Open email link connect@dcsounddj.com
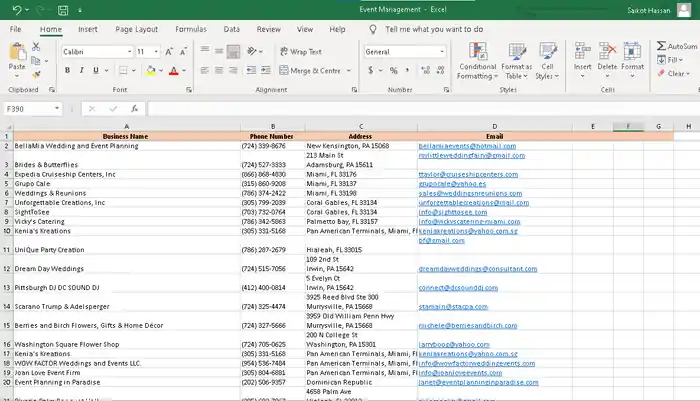Viewport: 700px width, 401px height. pyautogui.click(x=458, y=288)
